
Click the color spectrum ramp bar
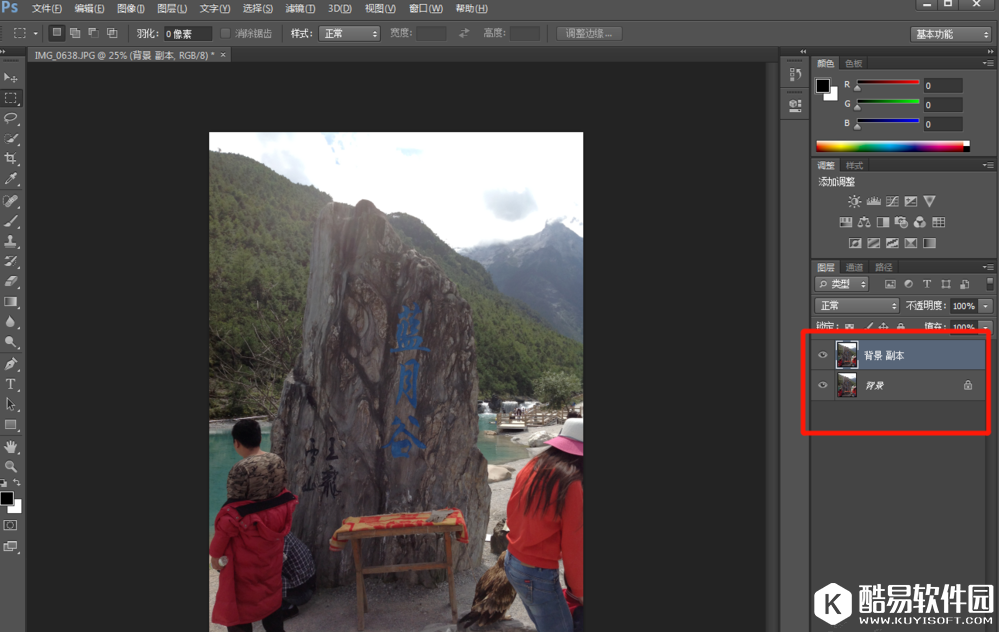click(x=892, y=146)
